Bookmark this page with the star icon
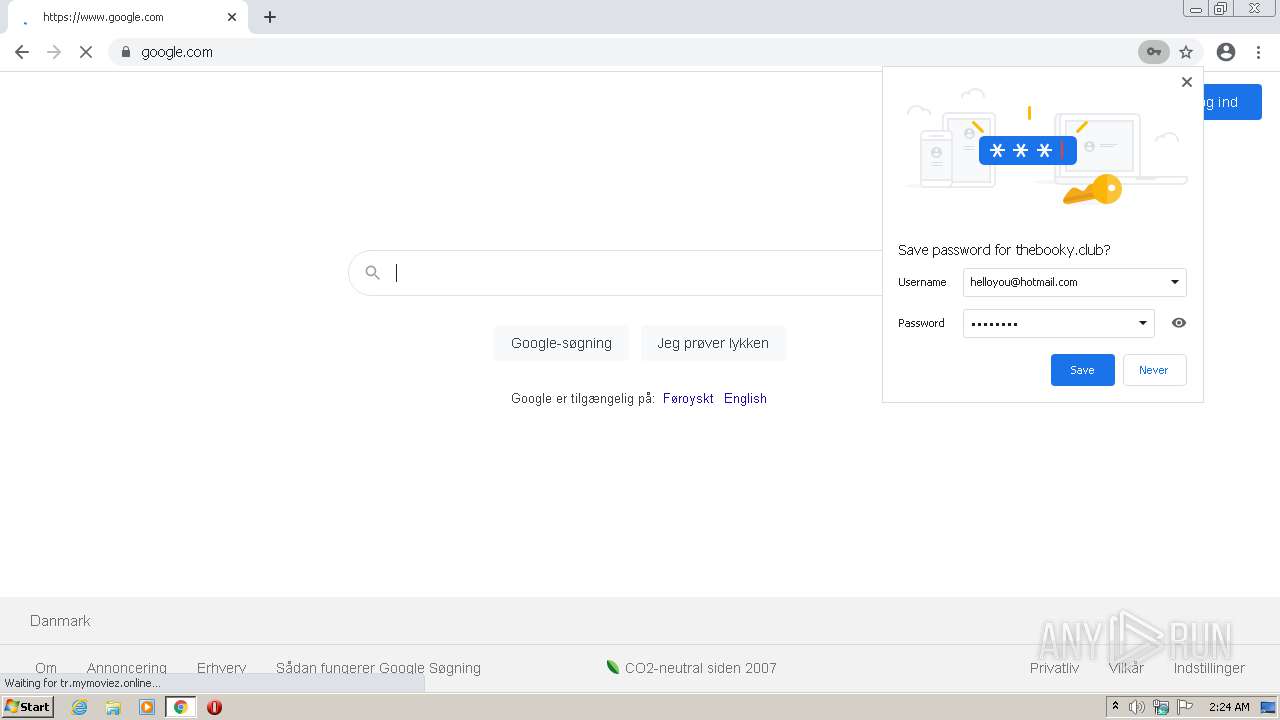 [x=1186, y=52]
